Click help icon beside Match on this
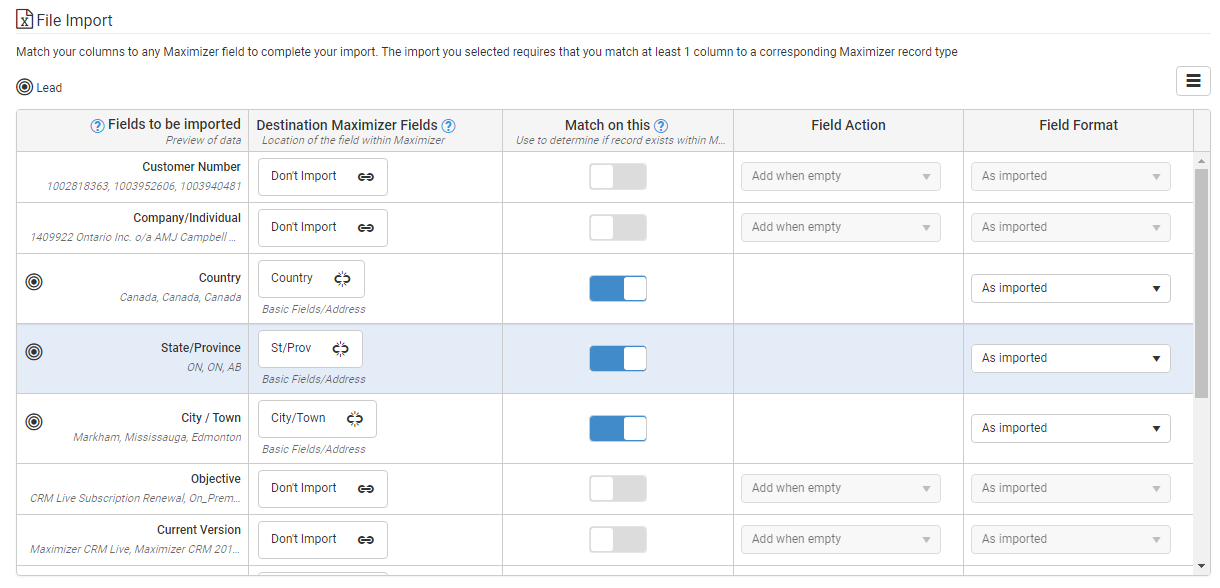 (x=661, y=126)
